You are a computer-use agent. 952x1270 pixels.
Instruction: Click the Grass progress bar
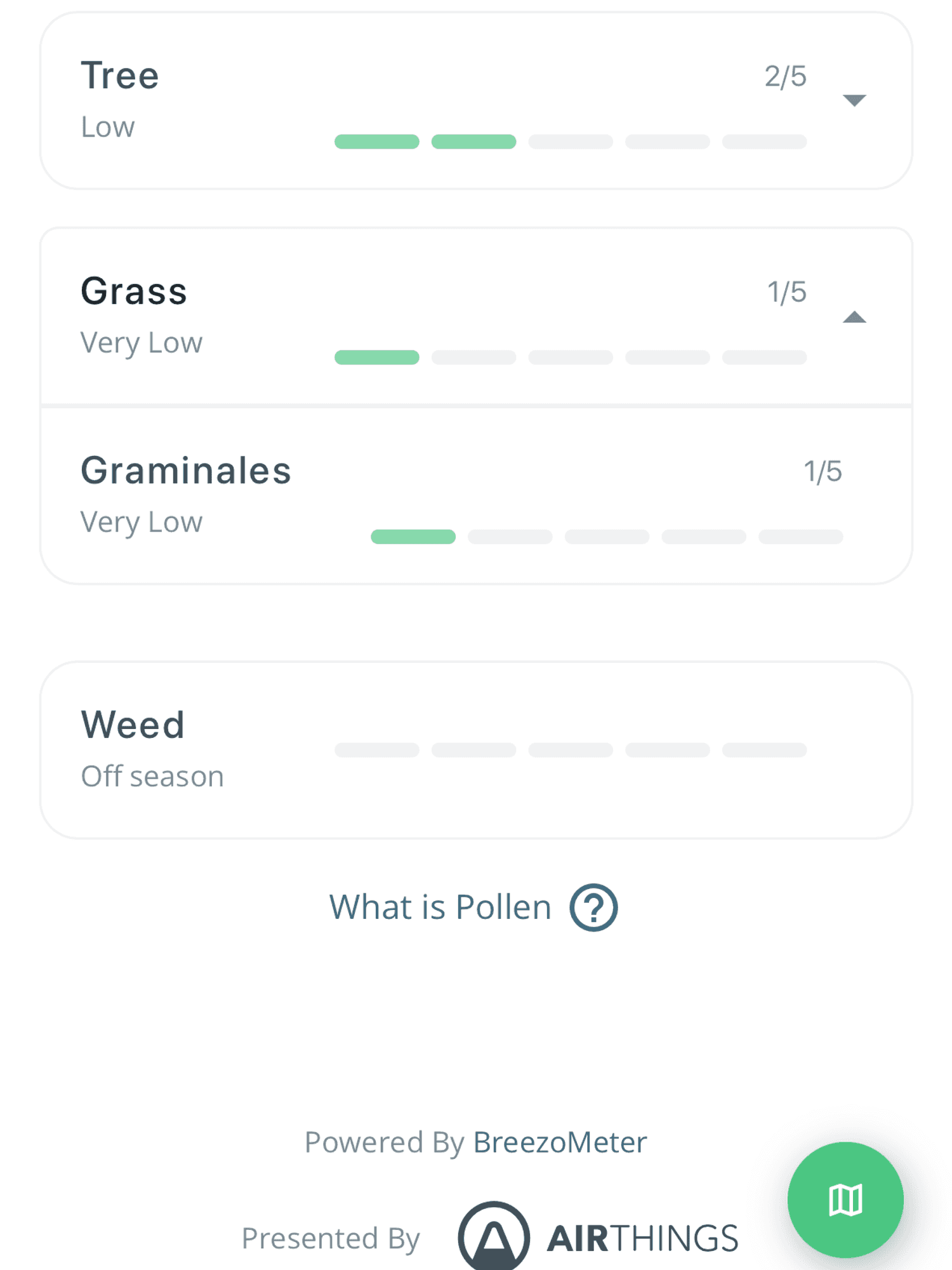570,357
